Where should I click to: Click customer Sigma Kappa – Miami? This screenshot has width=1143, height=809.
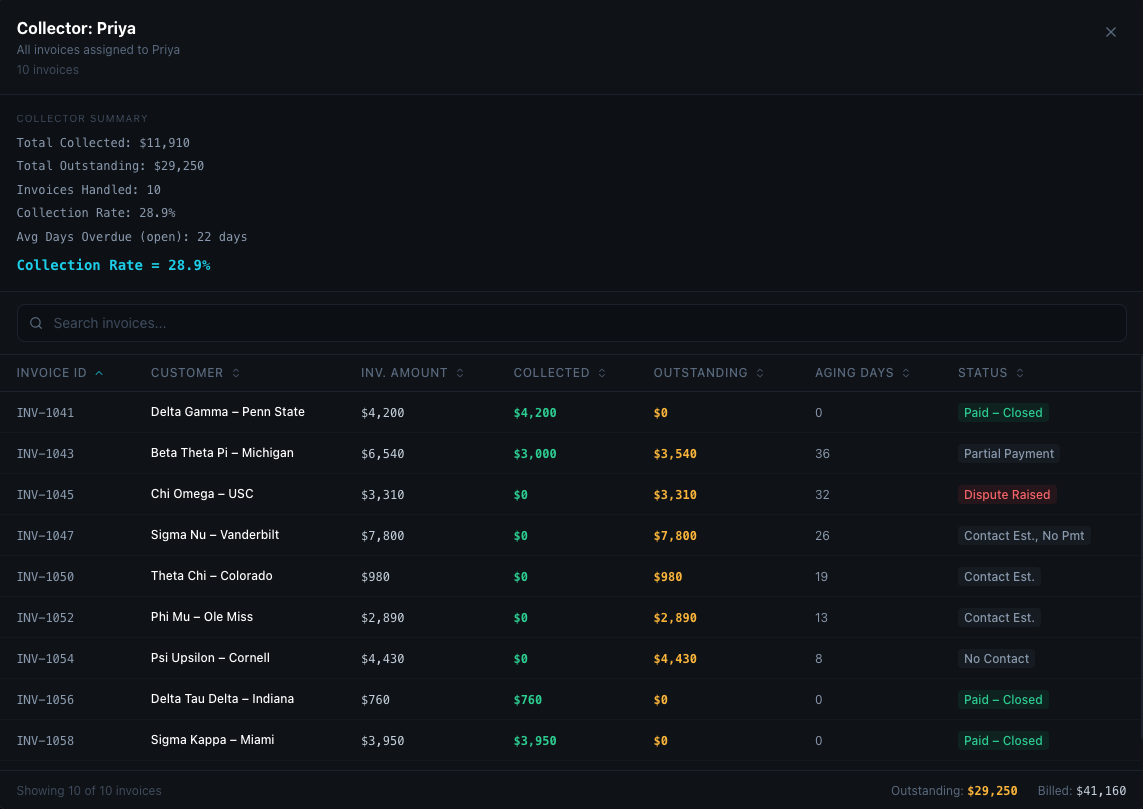pyautogui.click(x=213, y=740)
